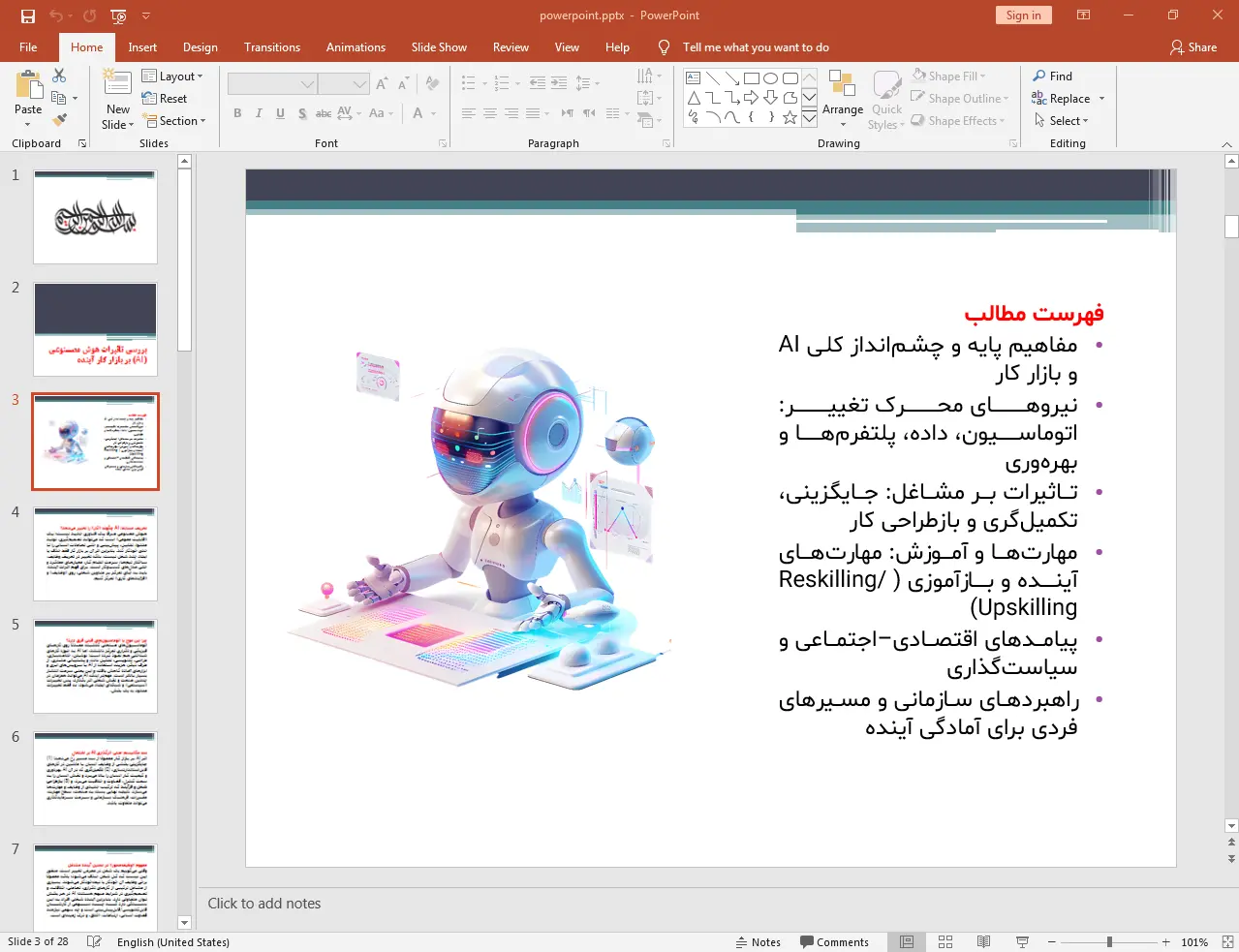Toggle the Notes pane from the status bar
This screenshot has width=1239, height=952.
point(759,941)
